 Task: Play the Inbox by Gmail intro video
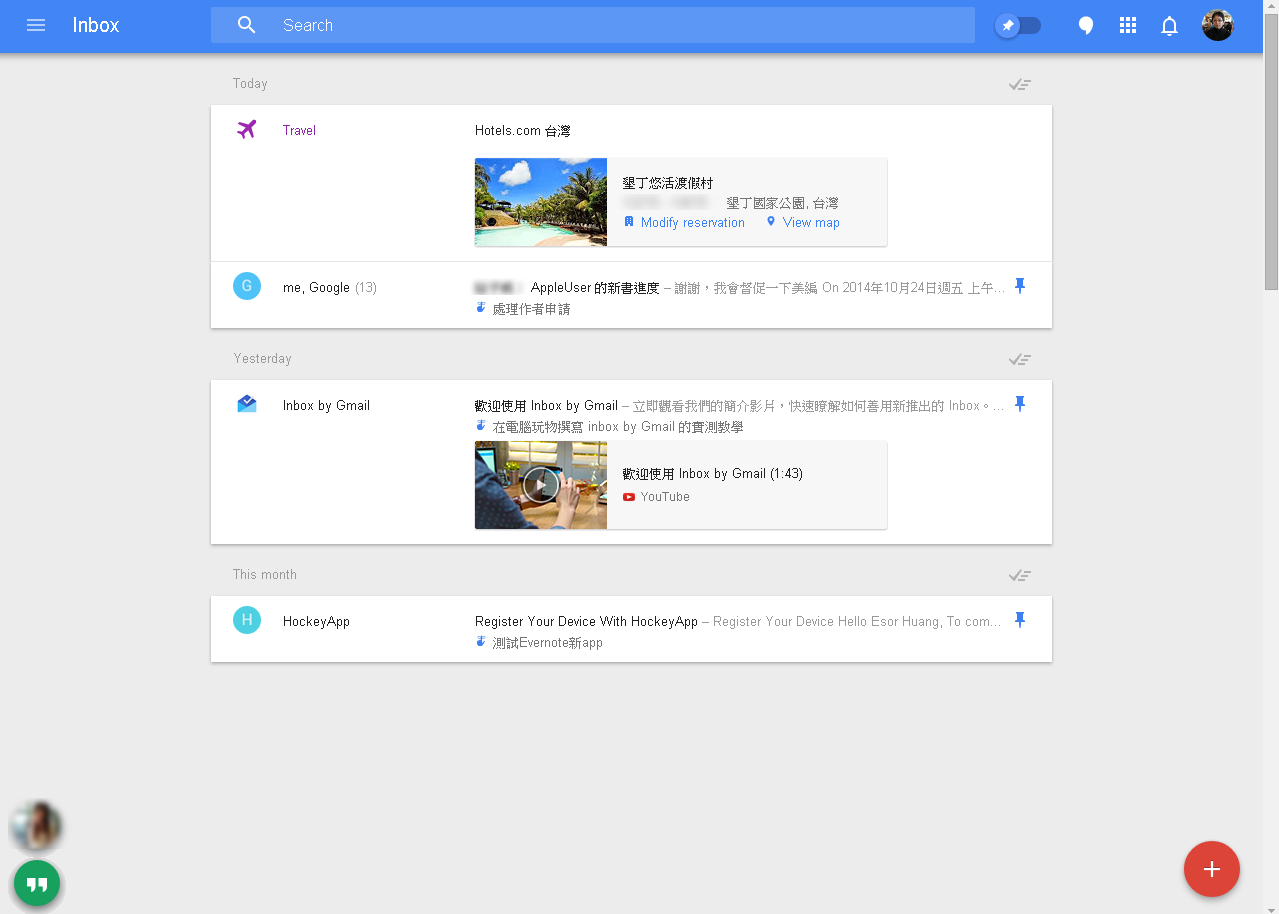tap(540, 484)
